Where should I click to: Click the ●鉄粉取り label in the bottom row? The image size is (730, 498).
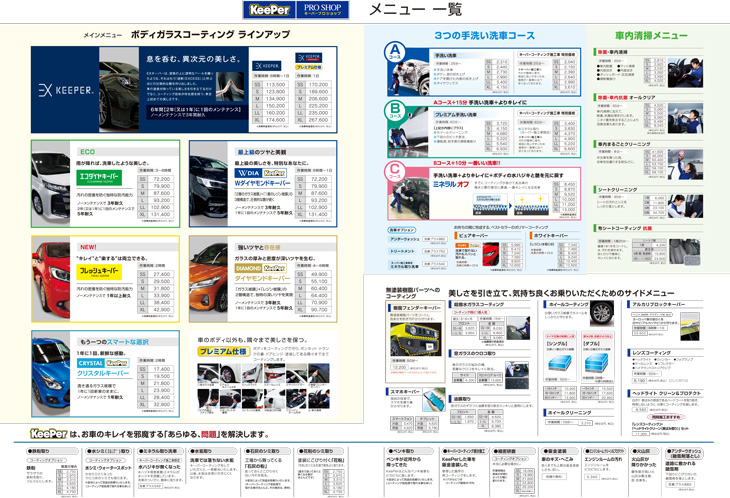39,451
